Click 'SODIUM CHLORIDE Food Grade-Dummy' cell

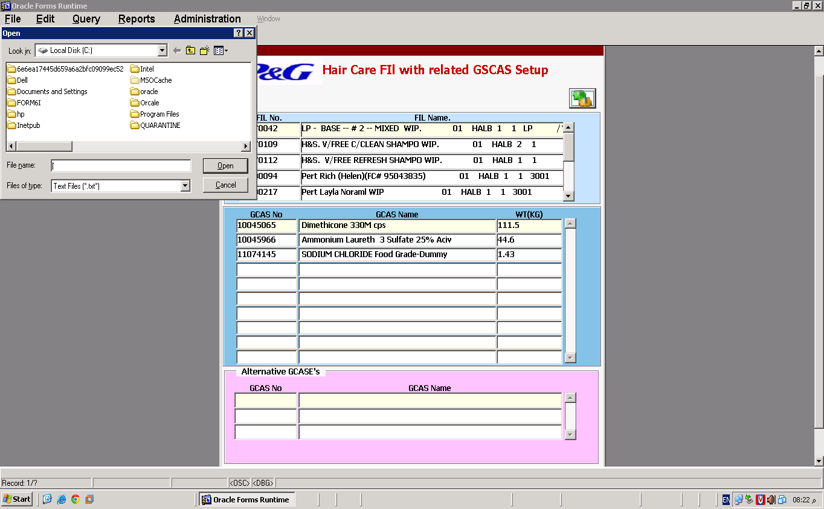point(397,255)
